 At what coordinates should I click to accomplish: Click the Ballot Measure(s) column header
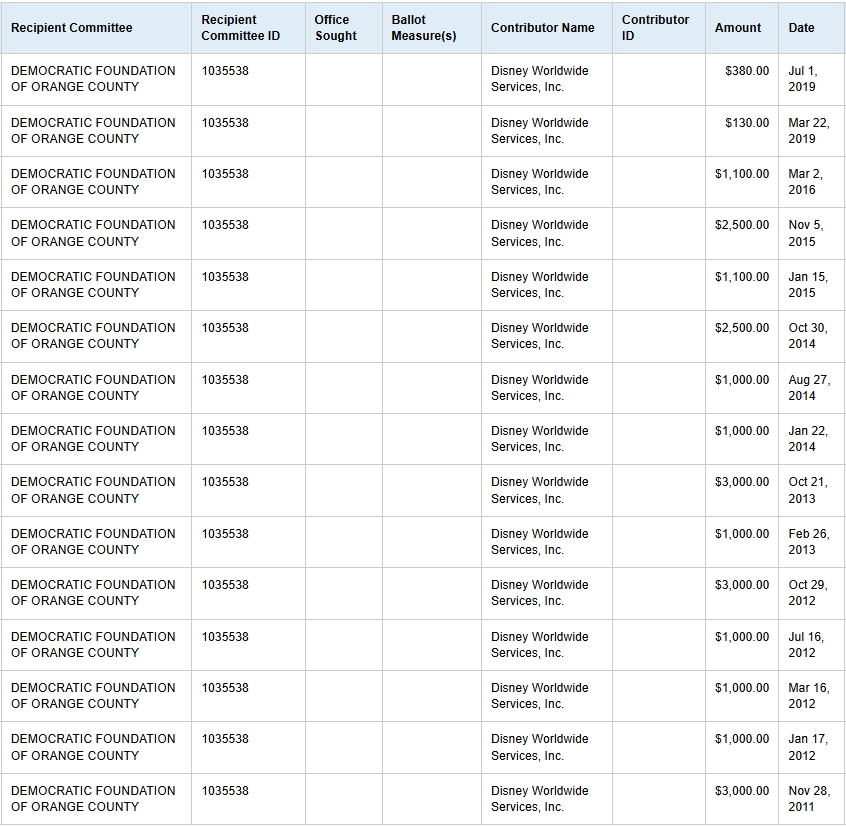[424, 28]
